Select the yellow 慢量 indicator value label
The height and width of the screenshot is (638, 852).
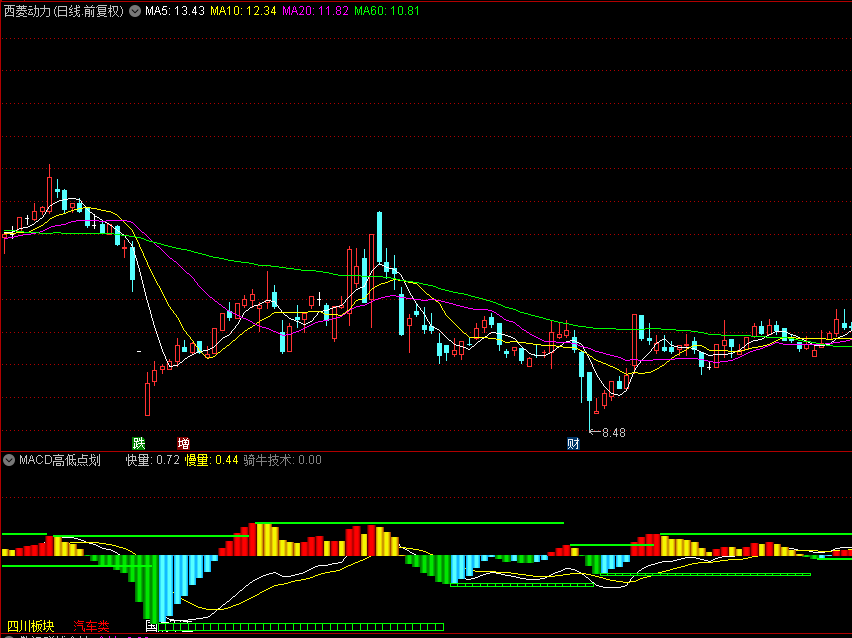click(211, 460)
